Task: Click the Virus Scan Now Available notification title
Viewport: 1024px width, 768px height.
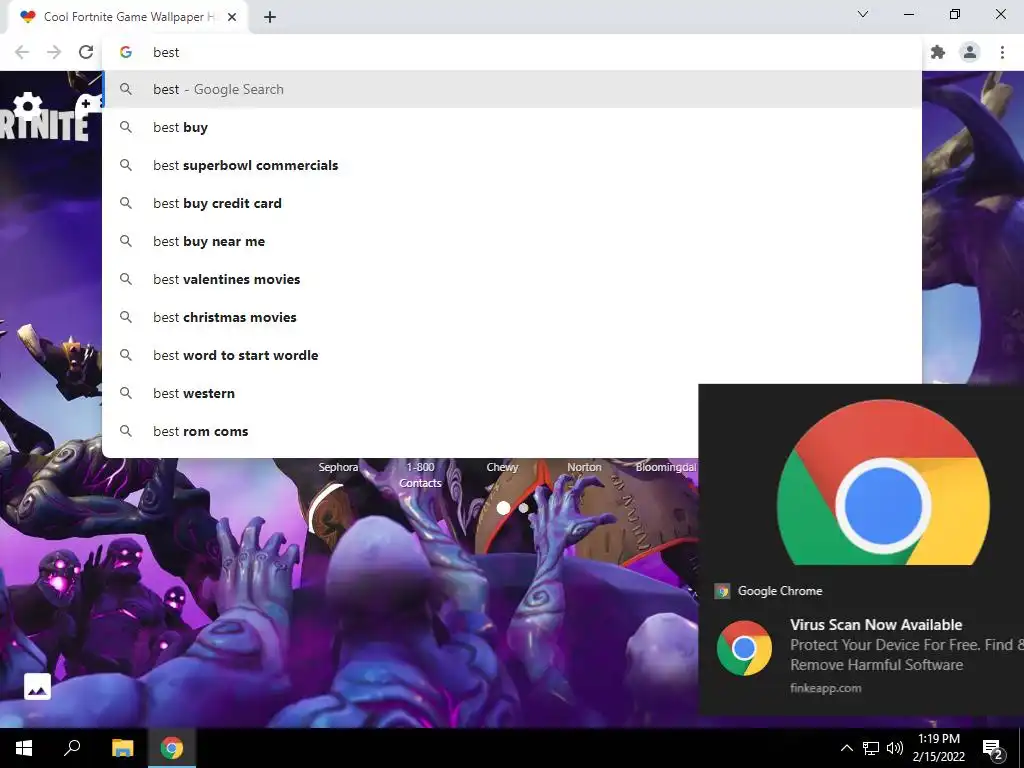Action: 876,624
